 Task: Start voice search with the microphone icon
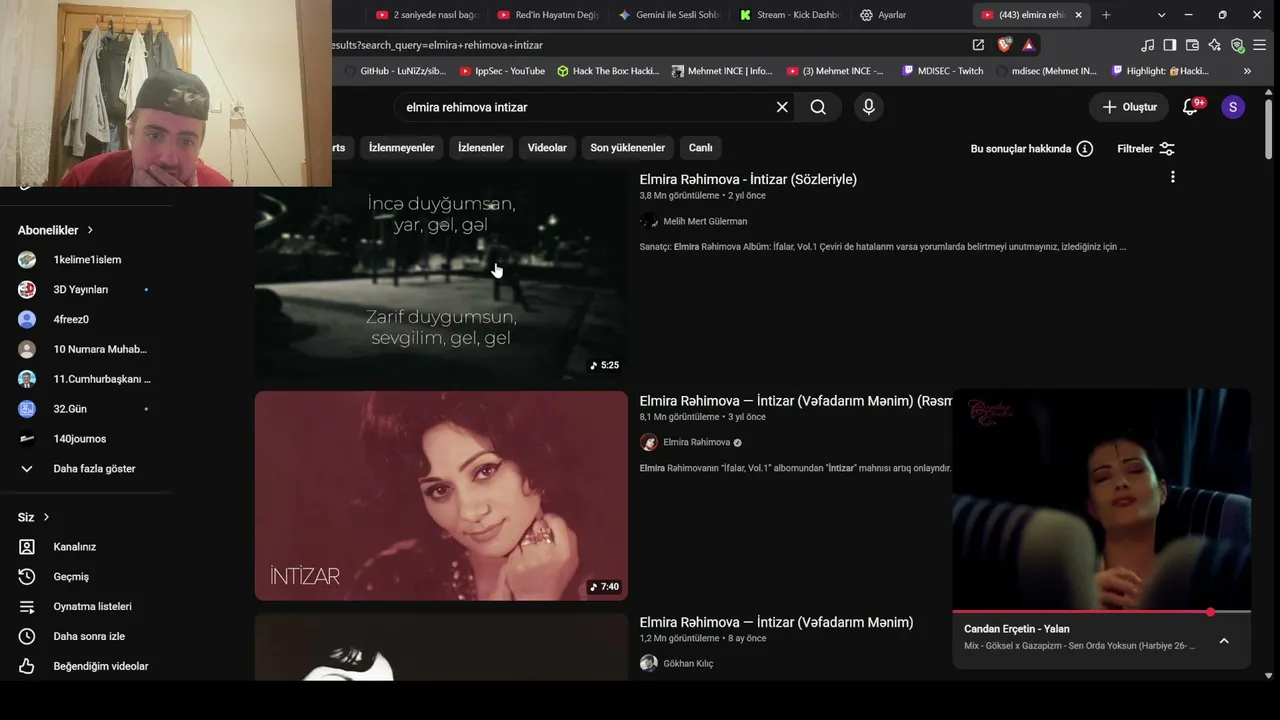click(868, 107)
